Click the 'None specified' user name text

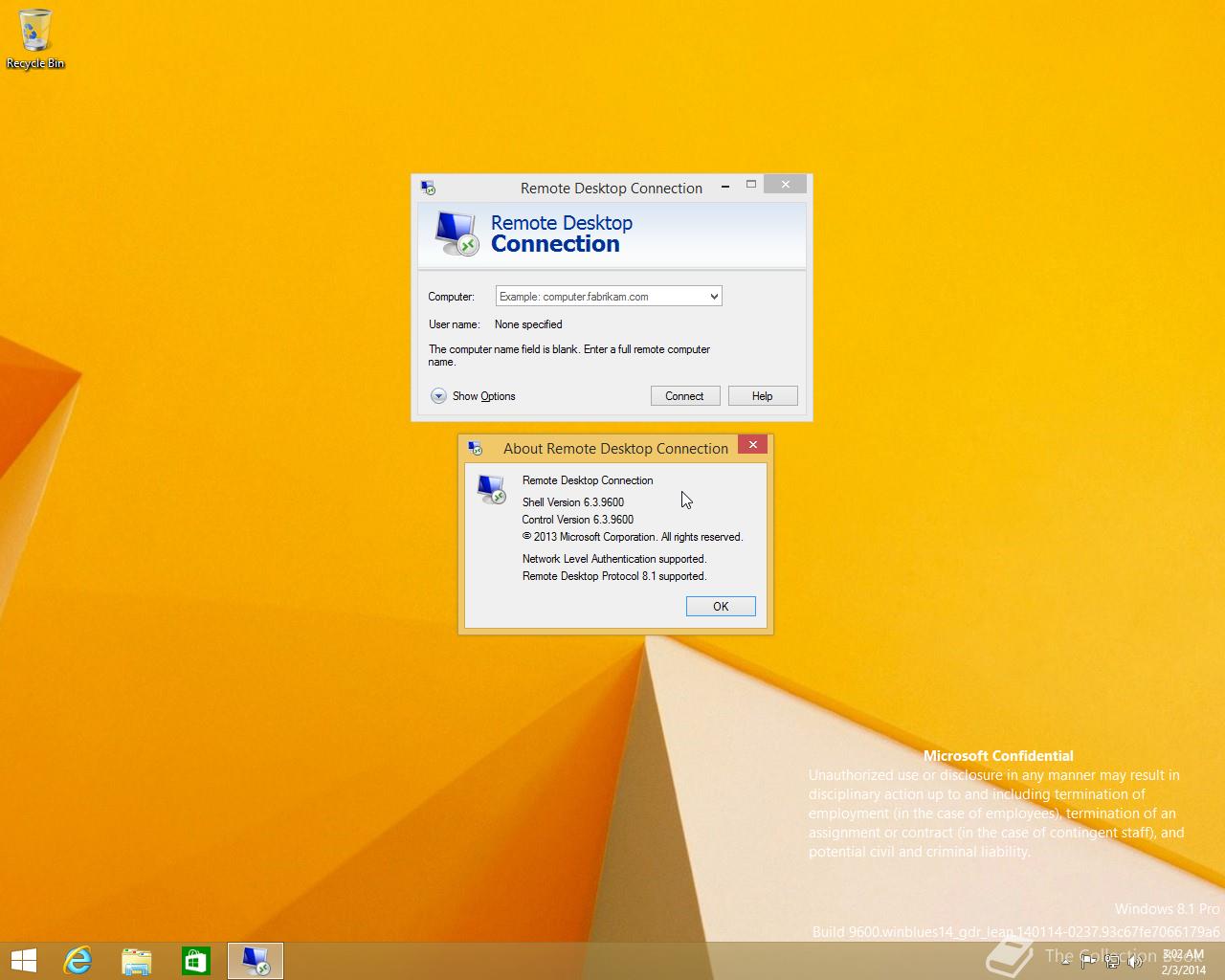coord(528,324)
